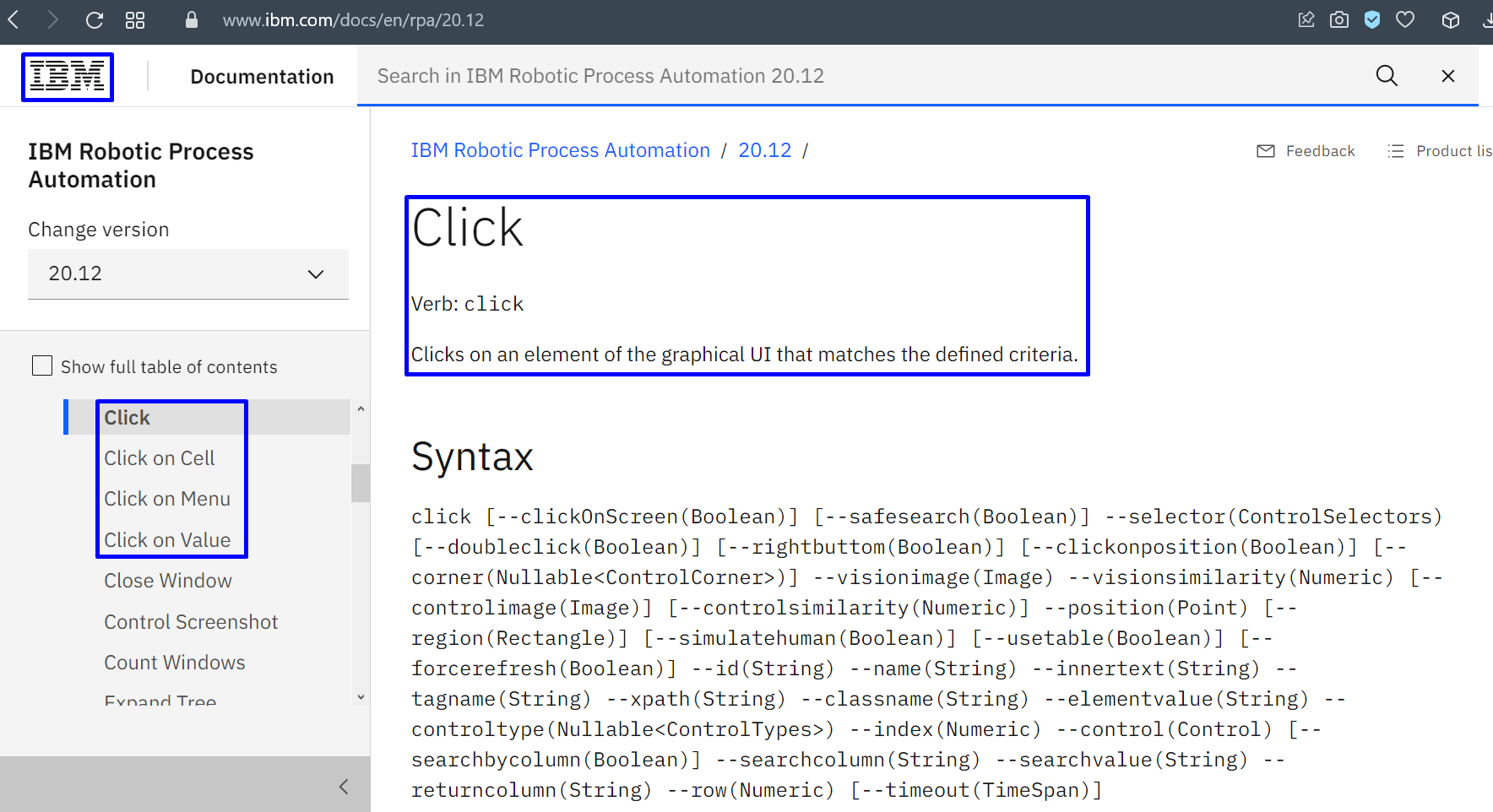Click the contents list scrollbar thumb
This screenshot has width=1493, height=812.
click(x=361, y=483)
